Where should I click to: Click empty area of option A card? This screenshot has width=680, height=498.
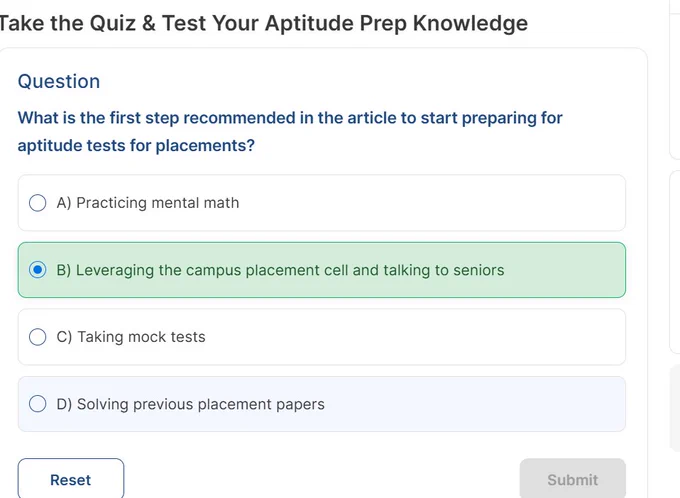point(434,203)
